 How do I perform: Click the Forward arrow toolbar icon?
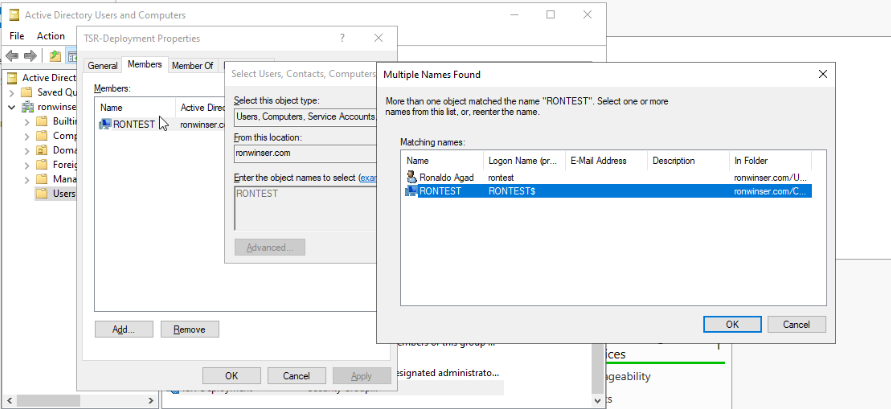coord(30,55)
